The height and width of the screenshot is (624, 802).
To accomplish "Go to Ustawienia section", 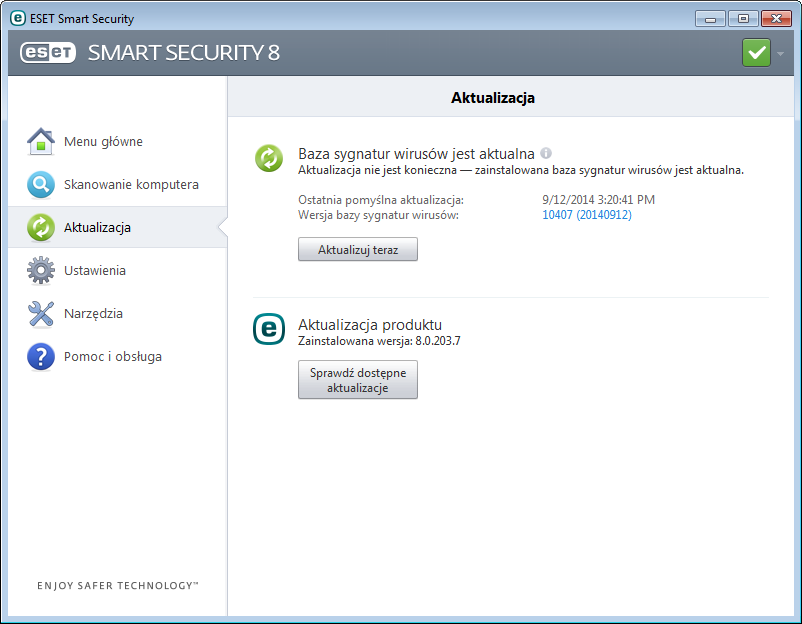I will click(x=118, y=270).
